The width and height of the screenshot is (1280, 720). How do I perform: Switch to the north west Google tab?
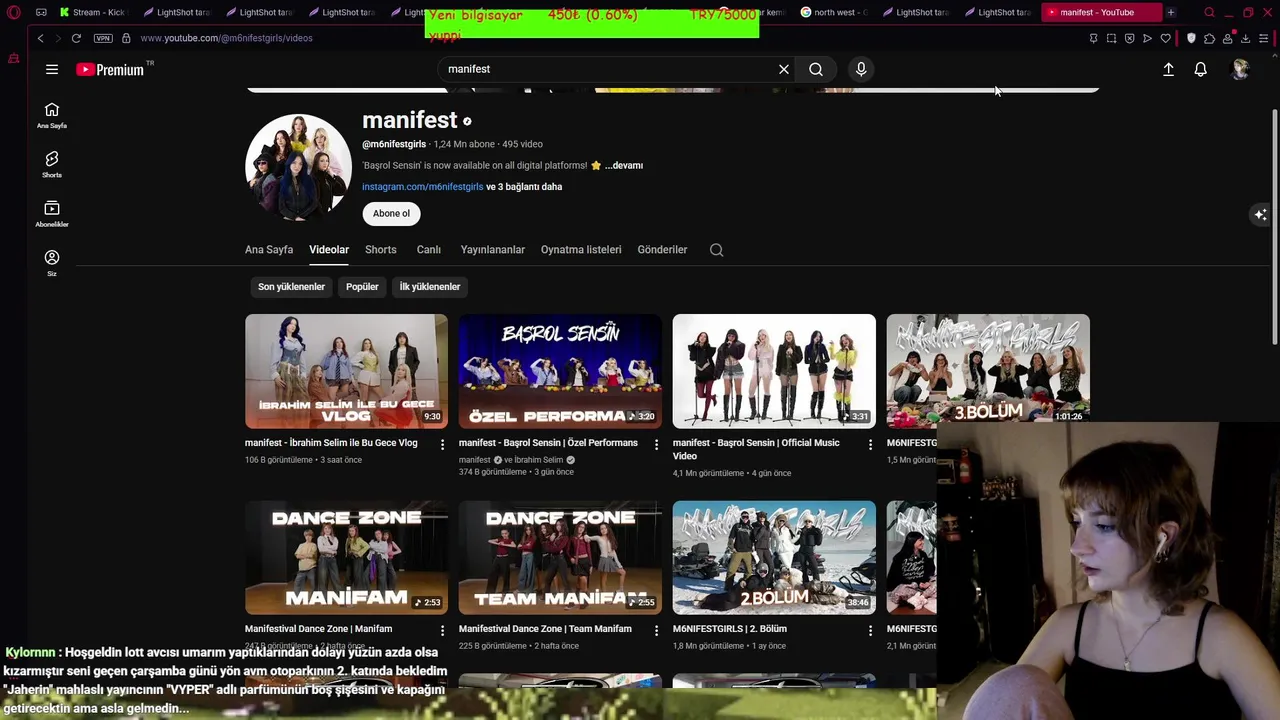[834, 12]
